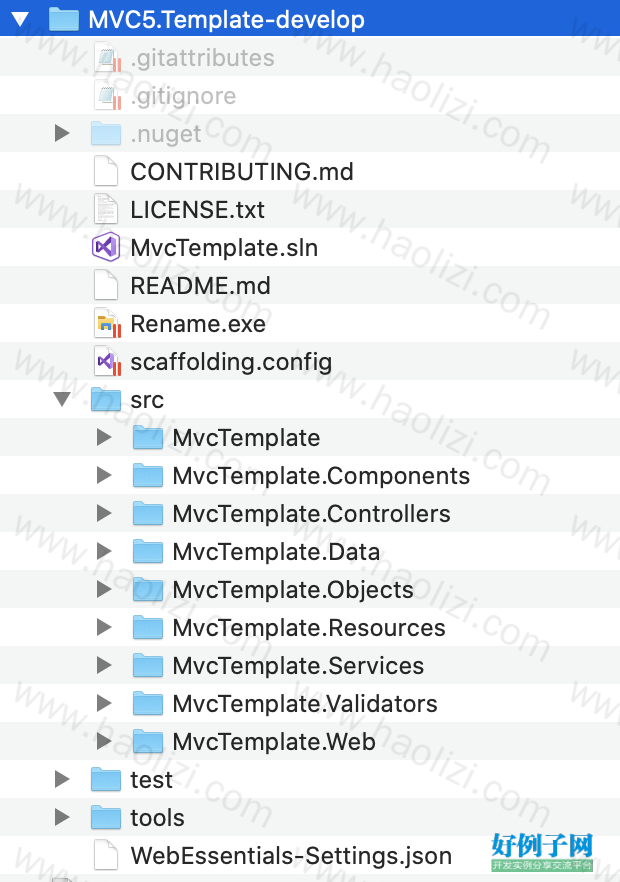Screen dimensions: 620x882
Task: Collapse the src folder triangle
Action: click(62, 400)
